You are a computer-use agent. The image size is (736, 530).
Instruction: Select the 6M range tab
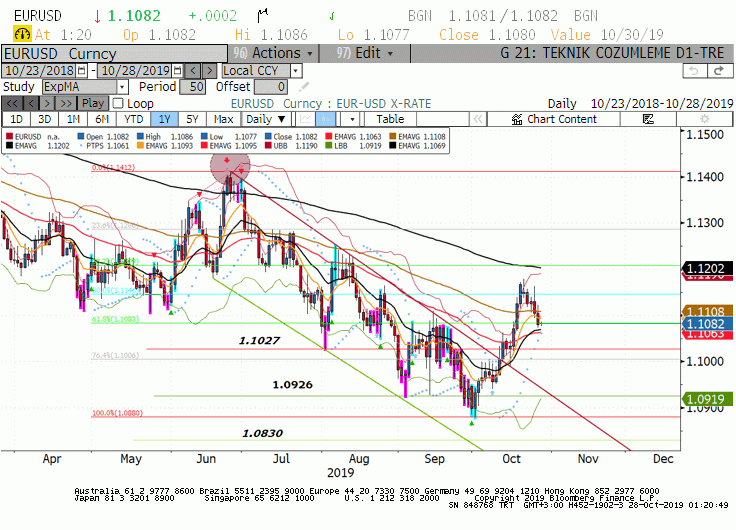[102, 119]
